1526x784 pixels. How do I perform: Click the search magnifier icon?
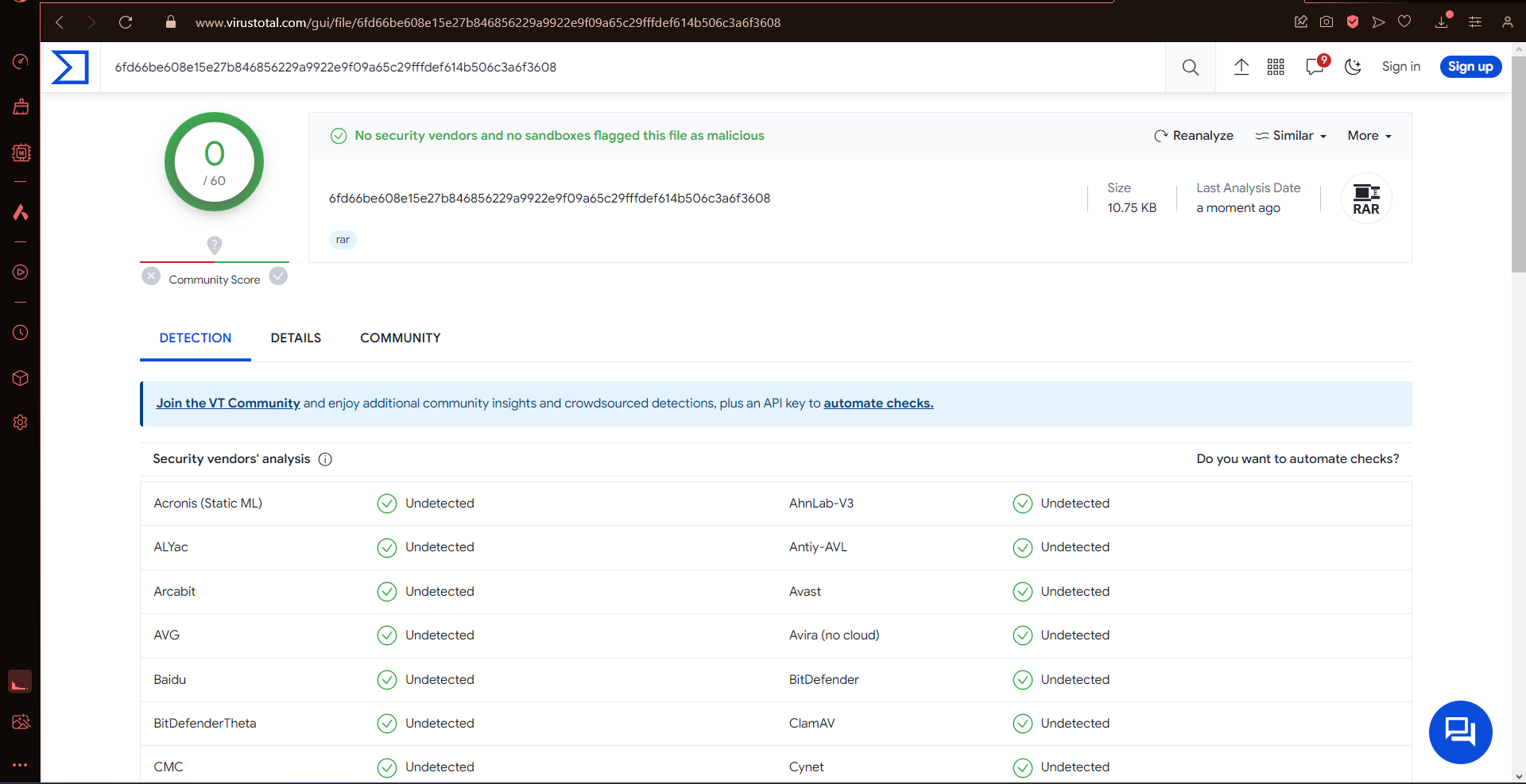coord(1190,68)
